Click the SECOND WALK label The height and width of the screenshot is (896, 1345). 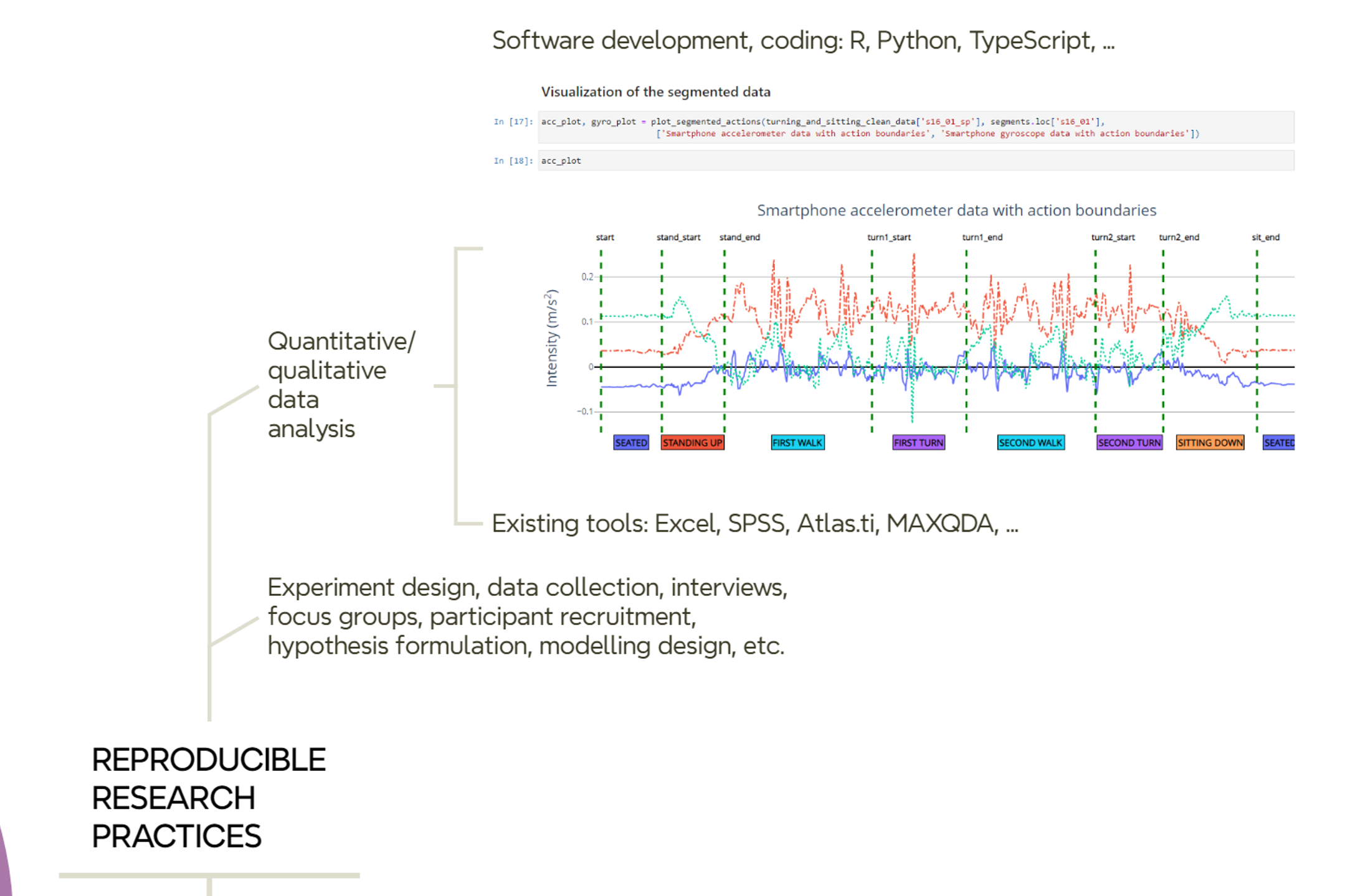[1030, 443]
